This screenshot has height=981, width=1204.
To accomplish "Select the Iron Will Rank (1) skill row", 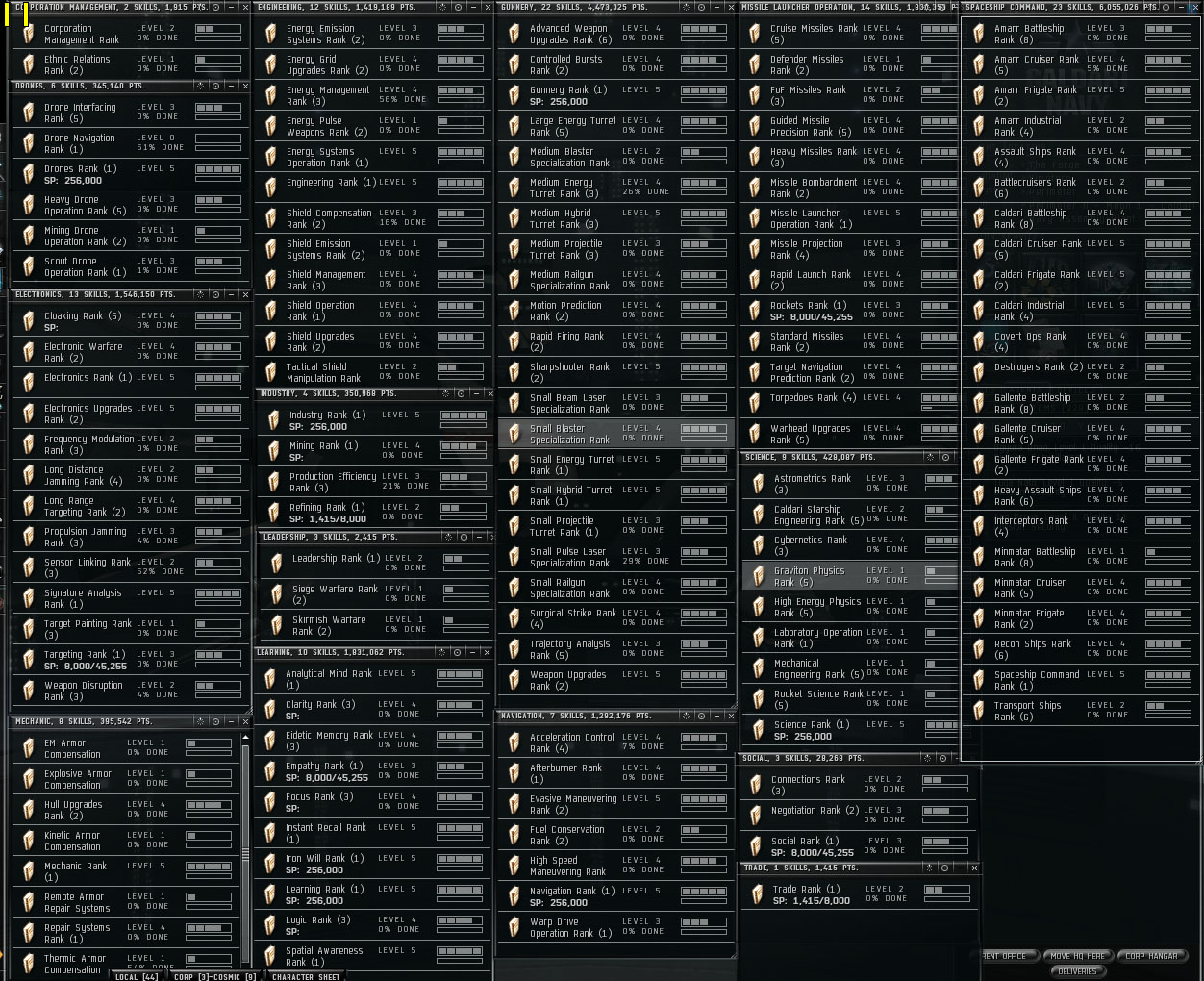I will pyautogui.click(x=374, y=864).
